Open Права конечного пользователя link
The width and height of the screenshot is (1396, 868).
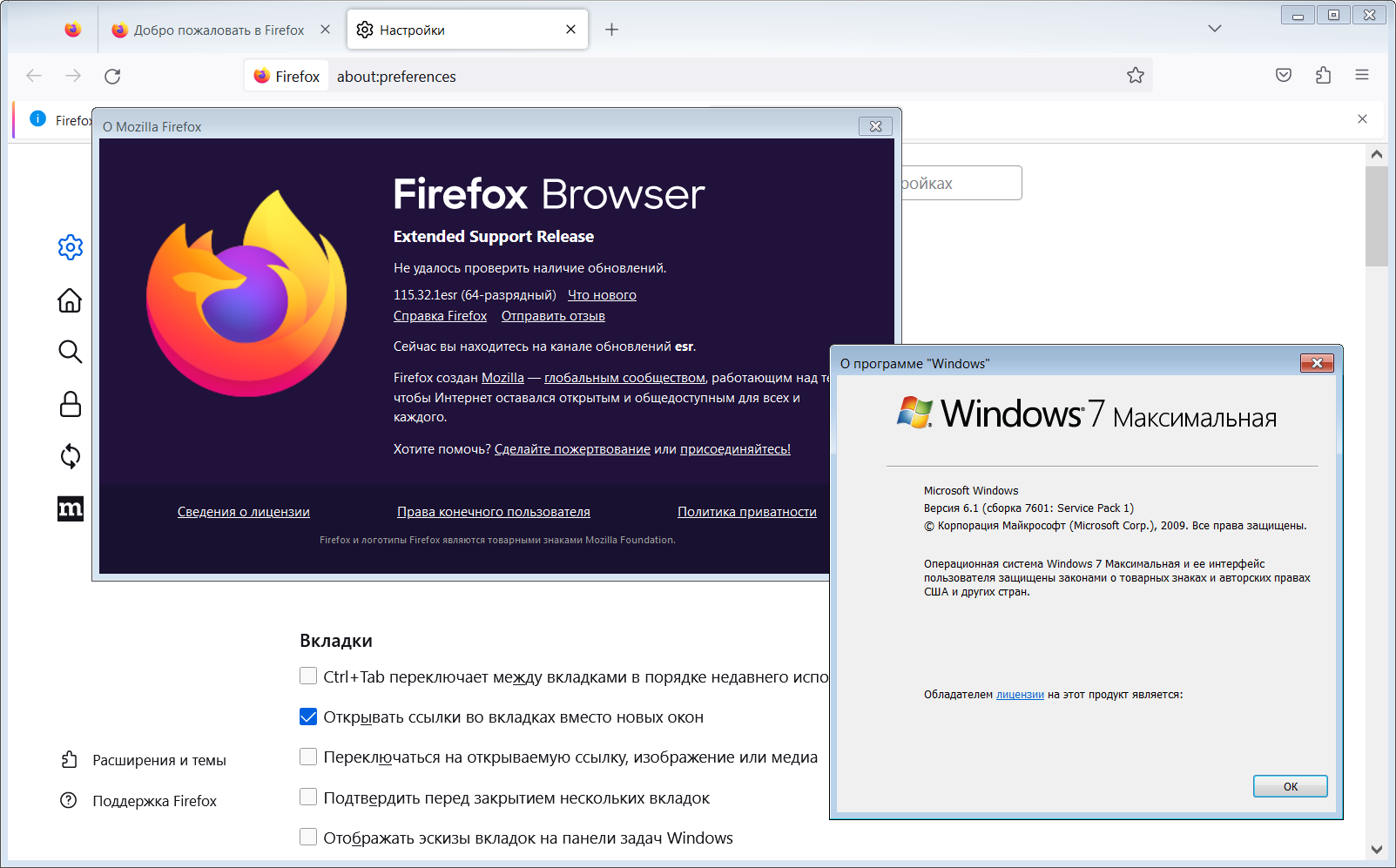[x=494, y=512]
